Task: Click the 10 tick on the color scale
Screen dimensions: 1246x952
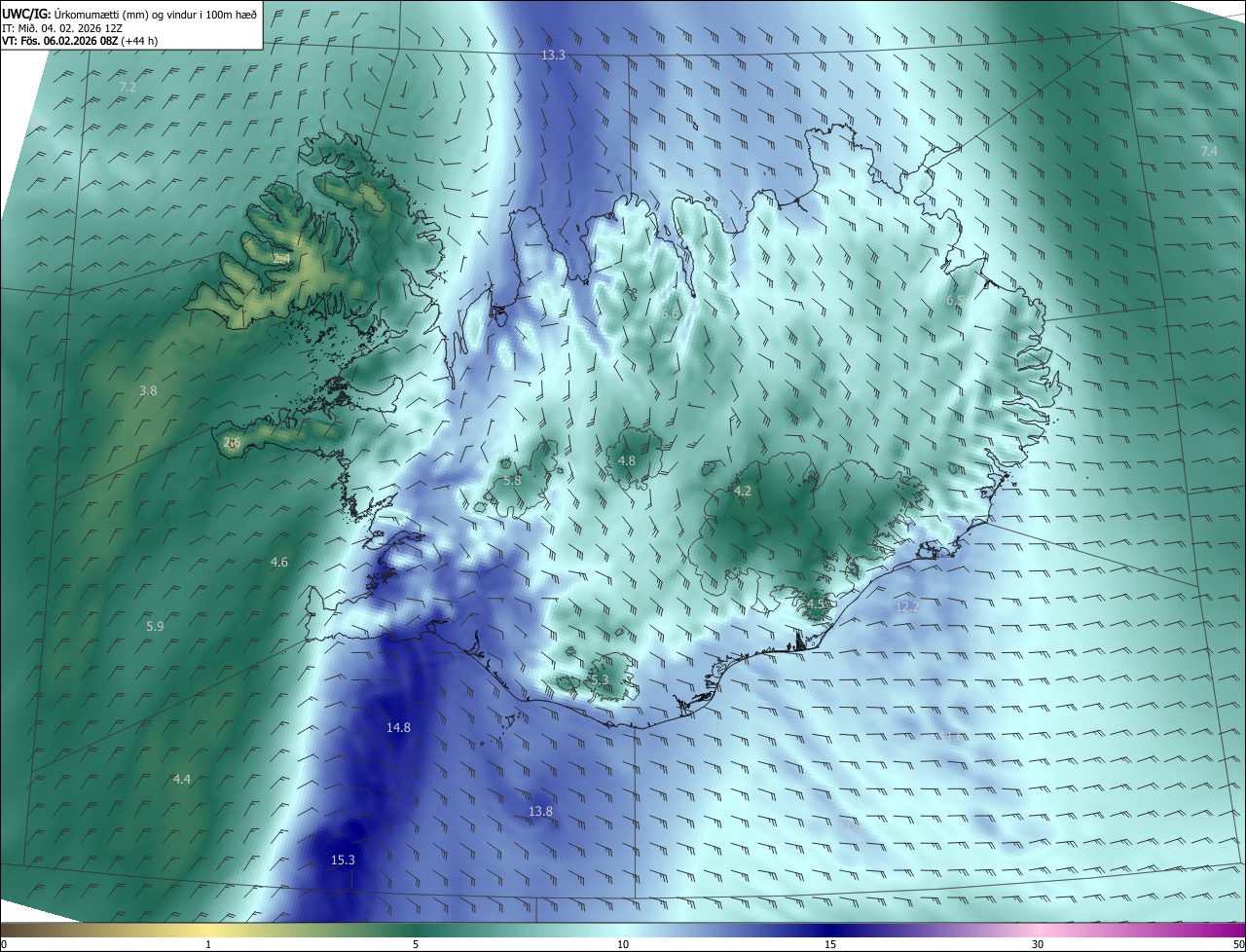Action: 623,945
